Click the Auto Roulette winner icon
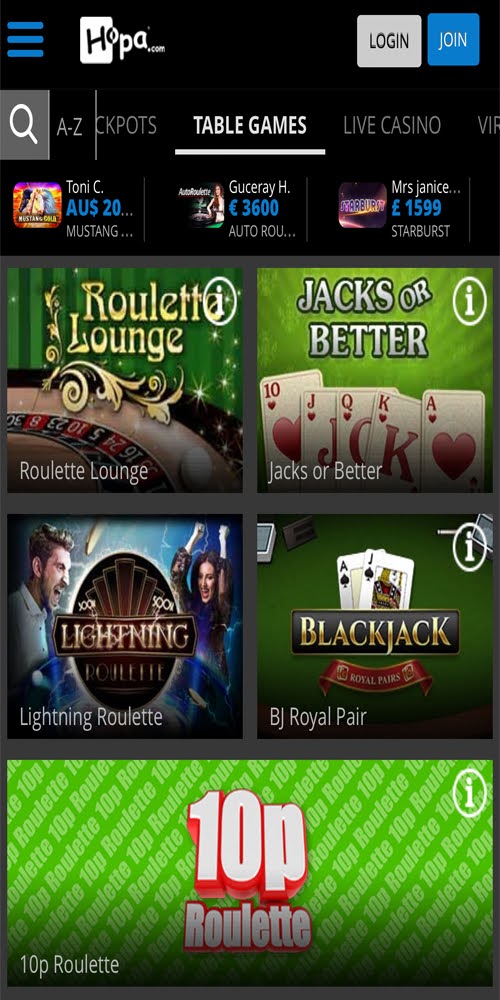500x1000 pixels. (201, 205)
